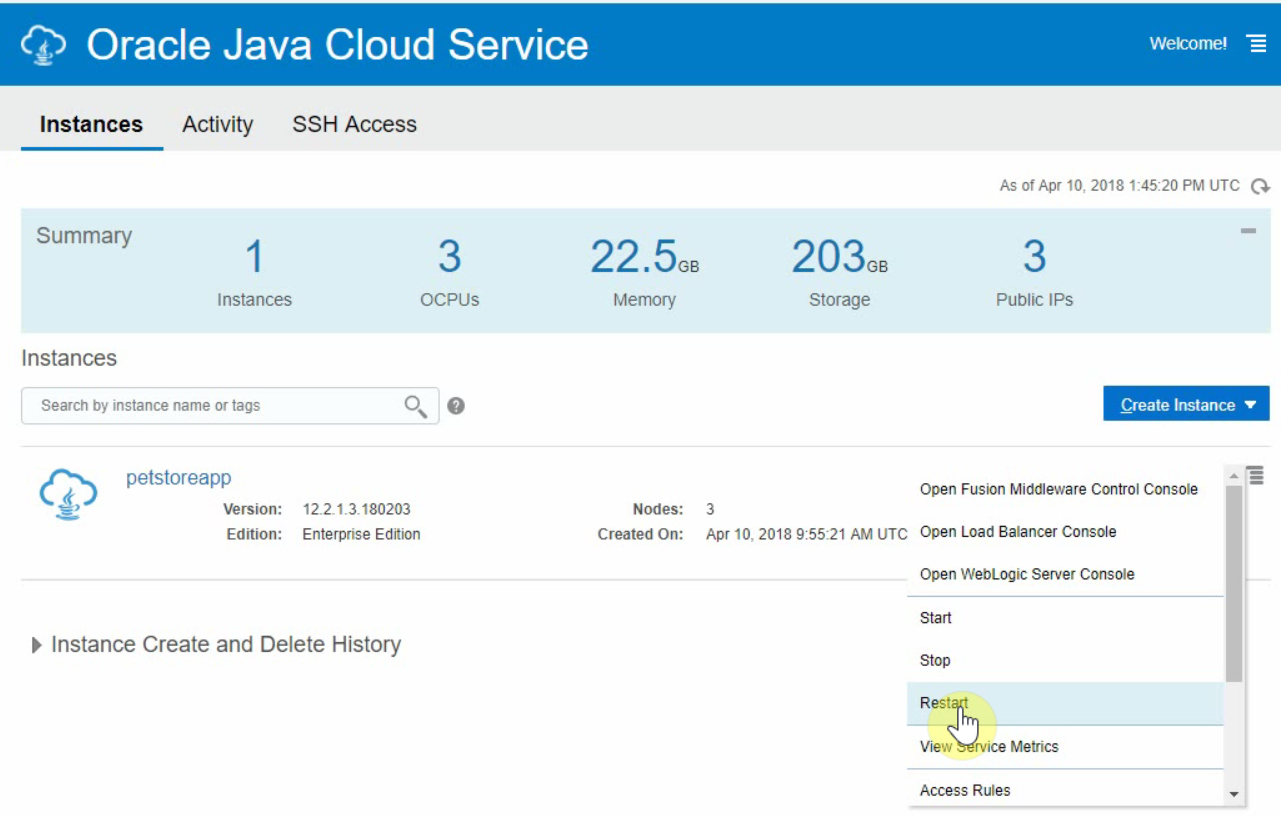Click the OCPUs summary count
1281x816 pixels.
pos(449,258)
